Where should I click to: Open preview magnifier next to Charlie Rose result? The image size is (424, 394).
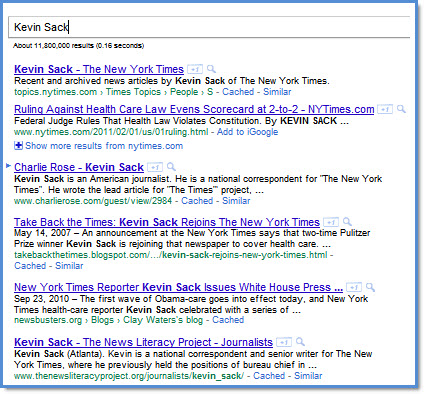171,167
